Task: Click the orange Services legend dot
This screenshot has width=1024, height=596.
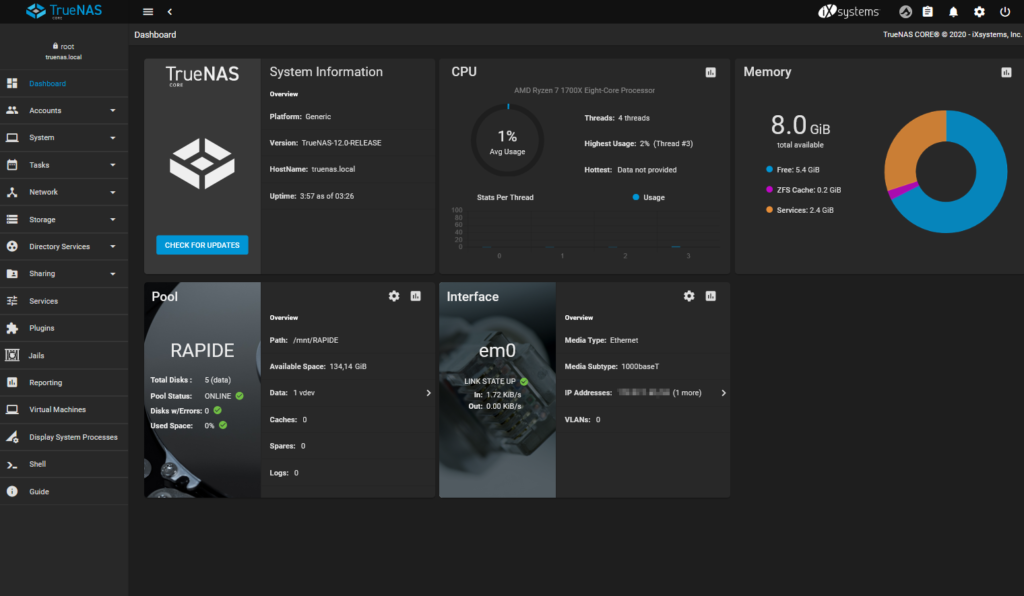Action: (x=769, y=210)
